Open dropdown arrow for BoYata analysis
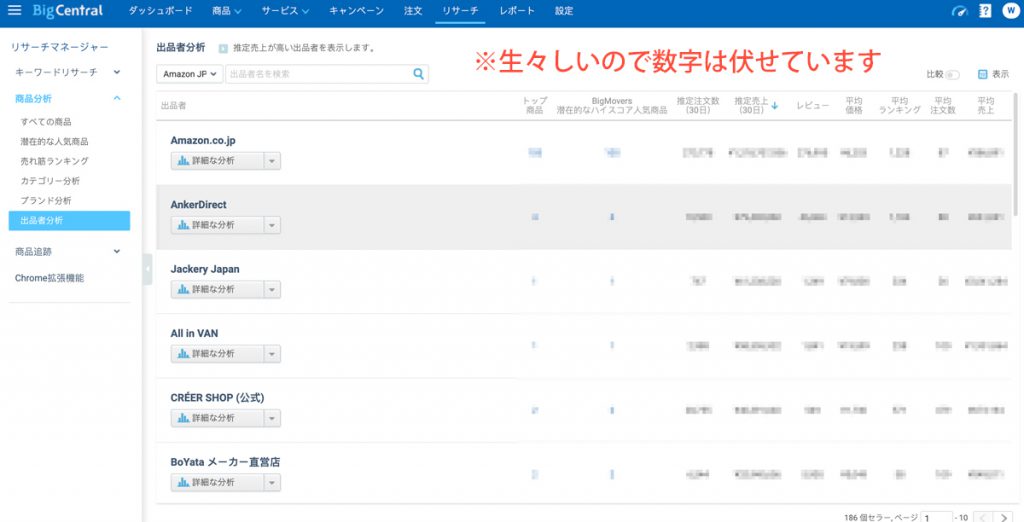1024x522 pixels. [272, 482]
